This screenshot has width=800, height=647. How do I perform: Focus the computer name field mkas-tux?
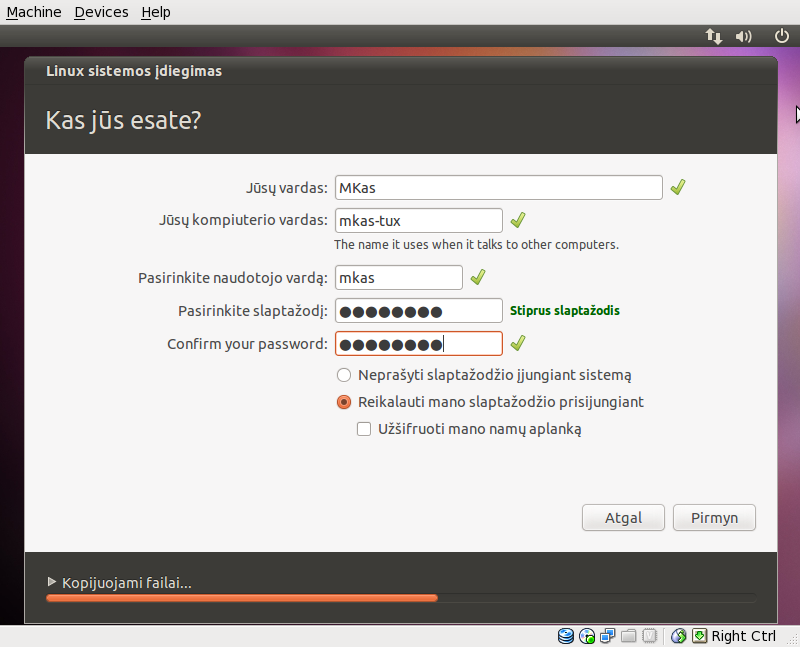coord(418,220)
